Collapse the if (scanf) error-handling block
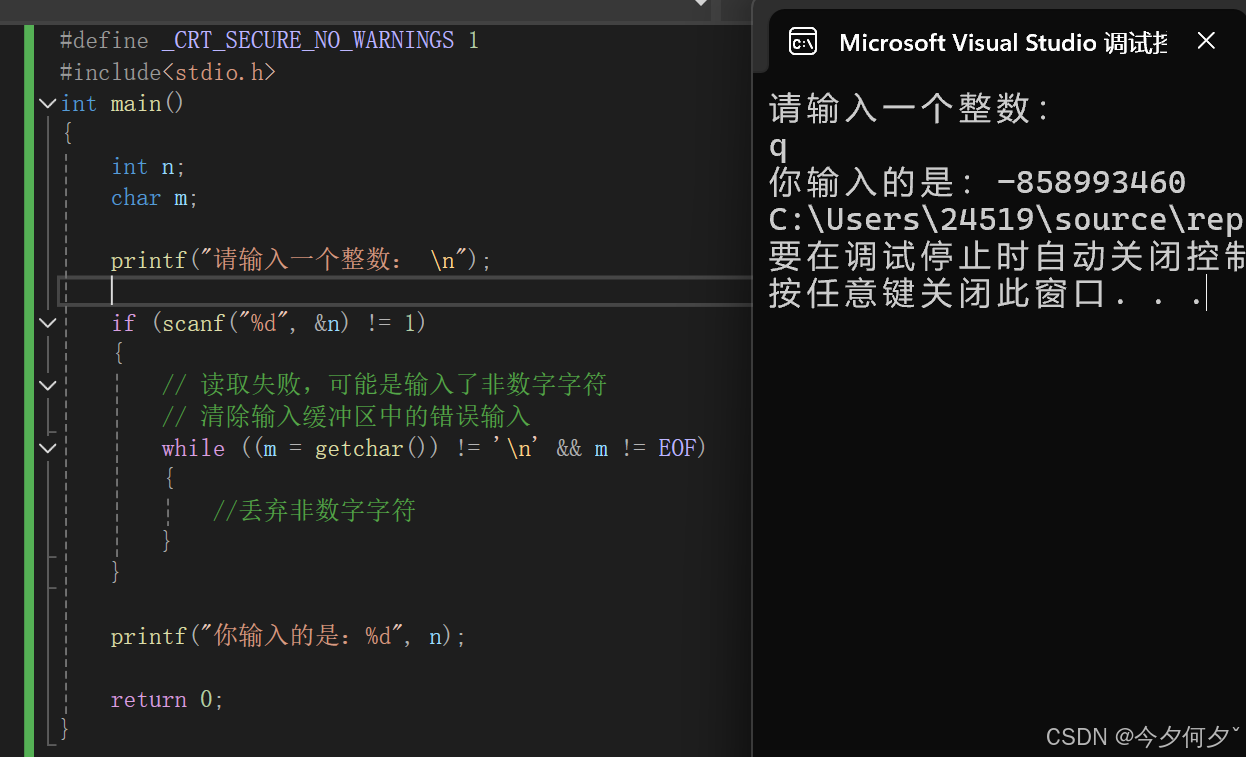Screen dimensions: 1246x757 pos(47,322)
